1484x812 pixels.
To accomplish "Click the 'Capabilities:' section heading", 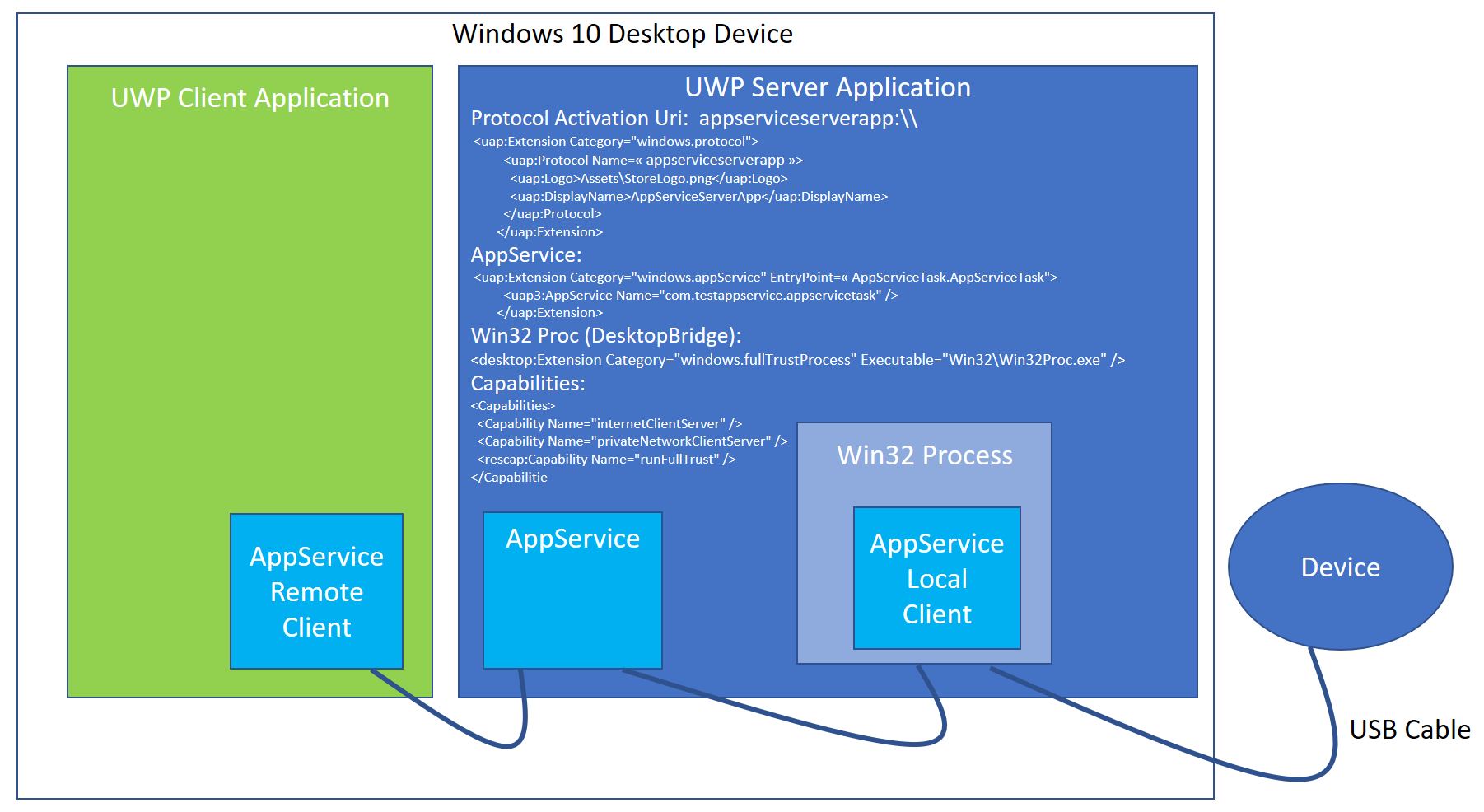I will [528, 384].
